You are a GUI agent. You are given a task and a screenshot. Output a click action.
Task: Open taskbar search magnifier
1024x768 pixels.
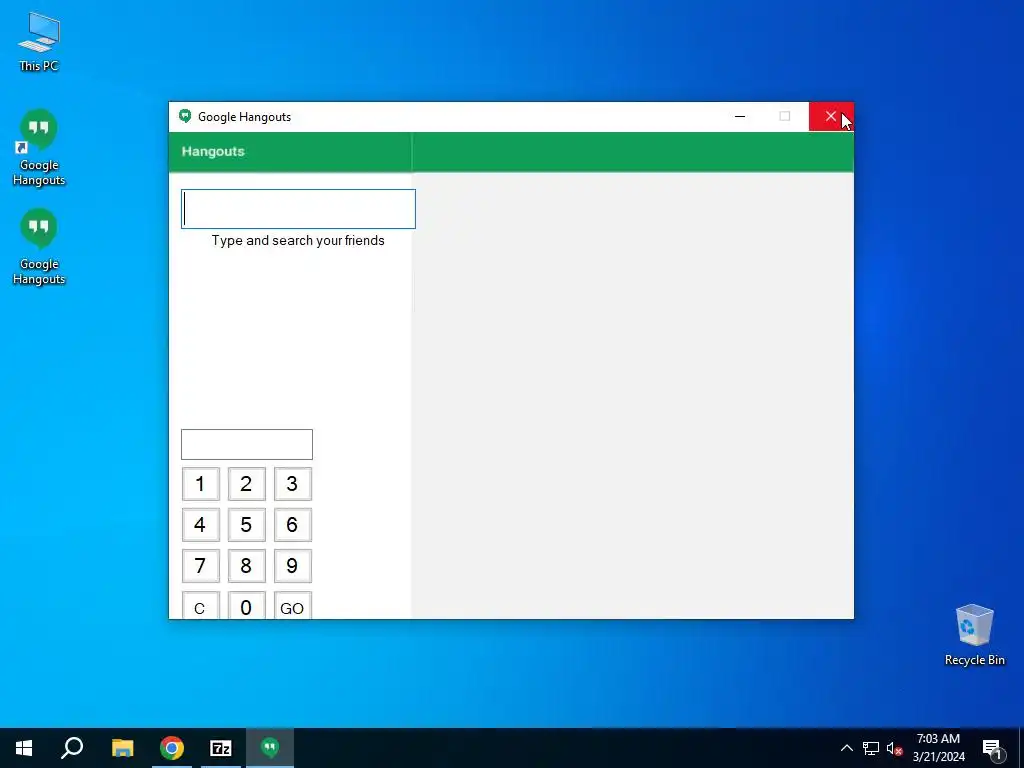tap(72, 748)
